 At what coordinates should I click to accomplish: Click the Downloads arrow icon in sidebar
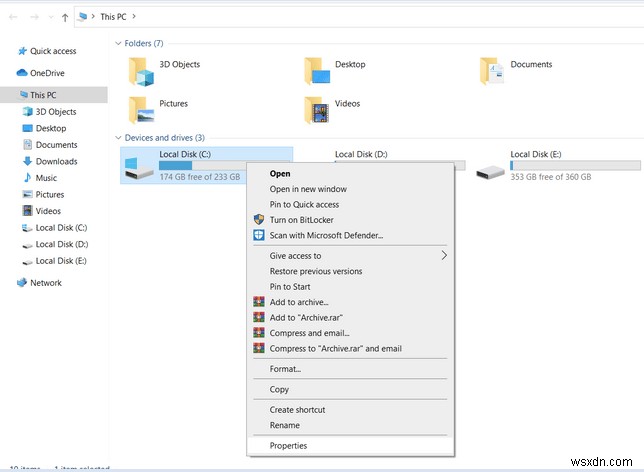28,161
